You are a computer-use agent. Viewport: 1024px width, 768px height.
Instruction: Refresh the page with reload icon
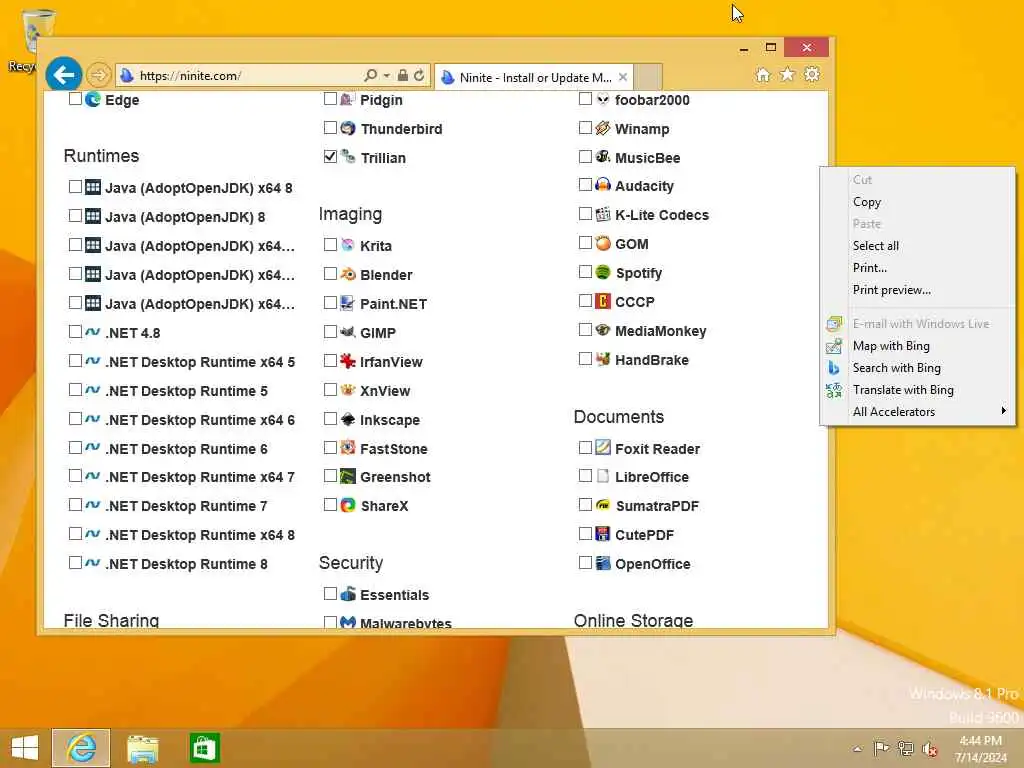tap(419, 76)
